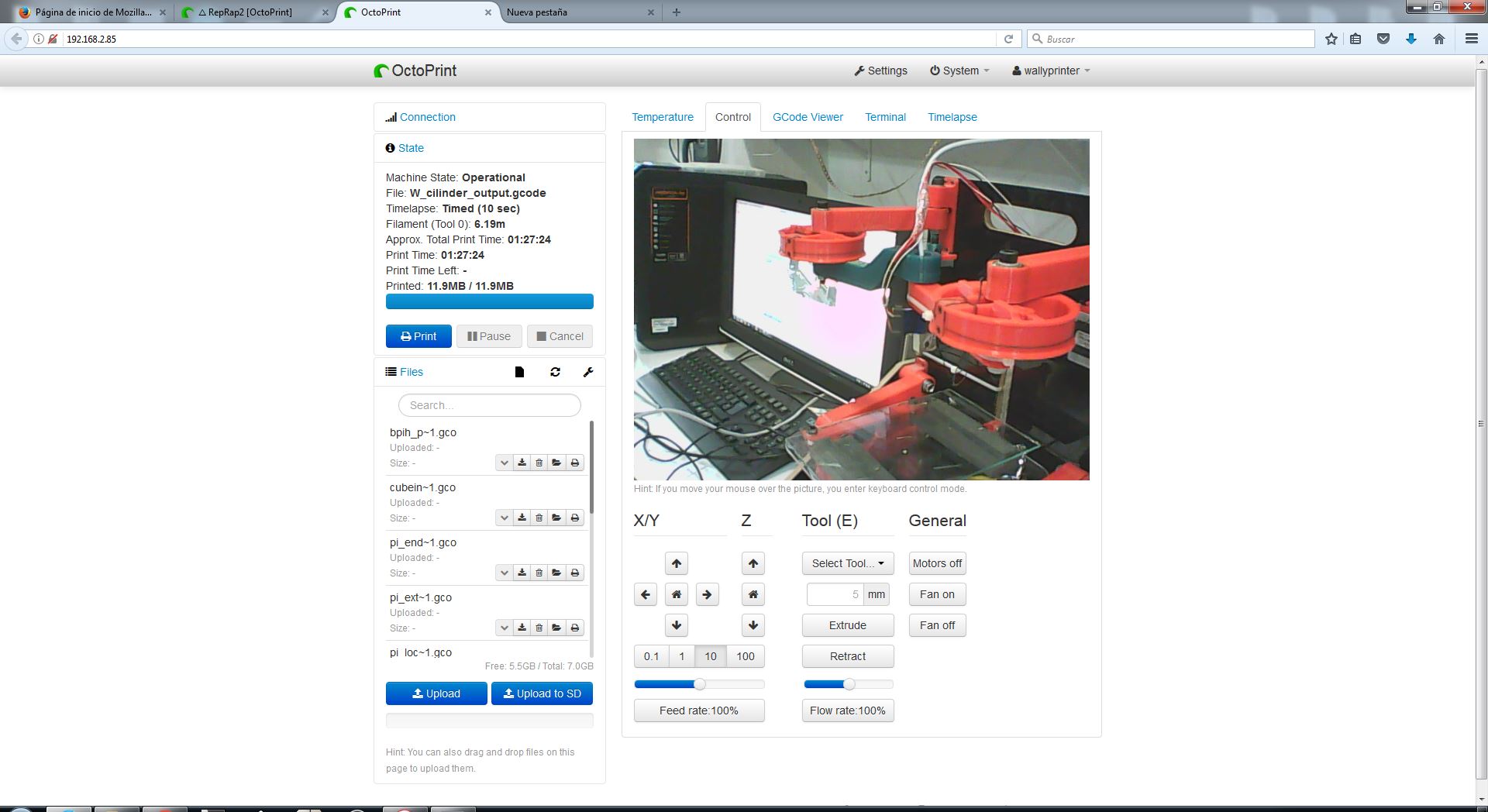Switch to Temperature tab
The width and height of the screenshot is (1488, 812).
click(x=663, y=117)
